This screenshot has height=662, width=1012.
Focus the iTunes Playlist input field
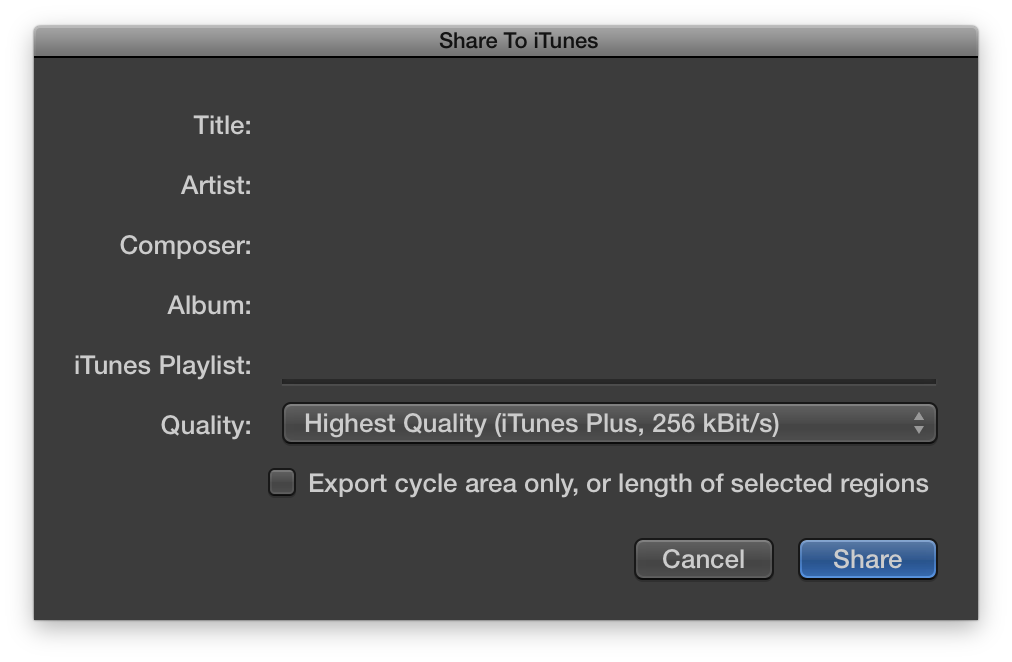[x=608, y=366]
